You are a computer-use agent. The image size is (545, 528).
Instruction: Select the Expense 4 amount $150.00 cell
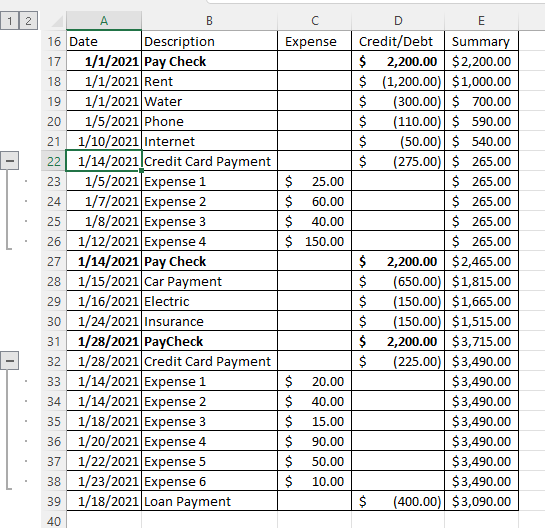pyautogui.click(x=315, y=241)
